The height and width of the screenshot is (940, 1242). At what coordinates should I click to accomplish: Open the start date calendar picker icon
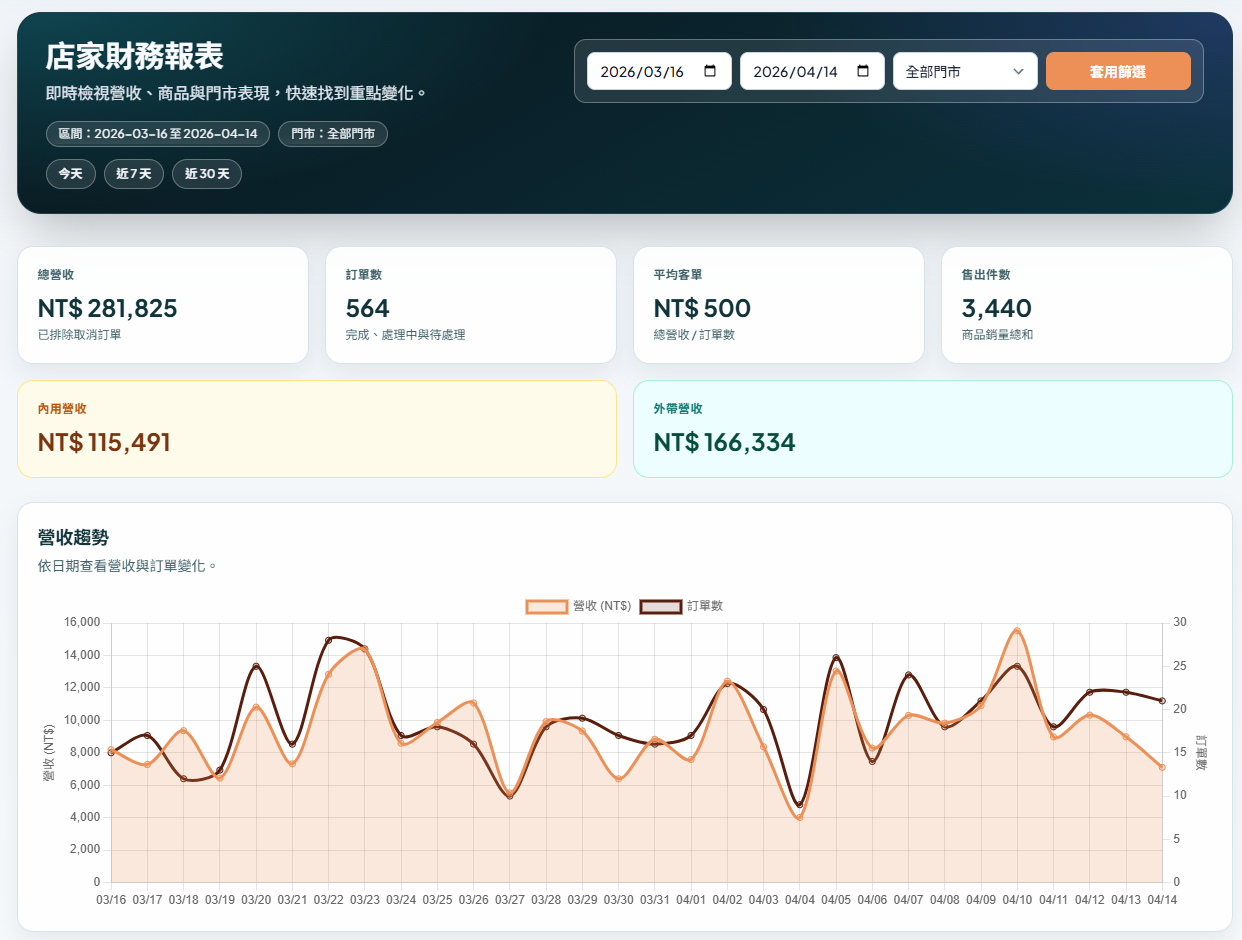(x=710, y=71)
